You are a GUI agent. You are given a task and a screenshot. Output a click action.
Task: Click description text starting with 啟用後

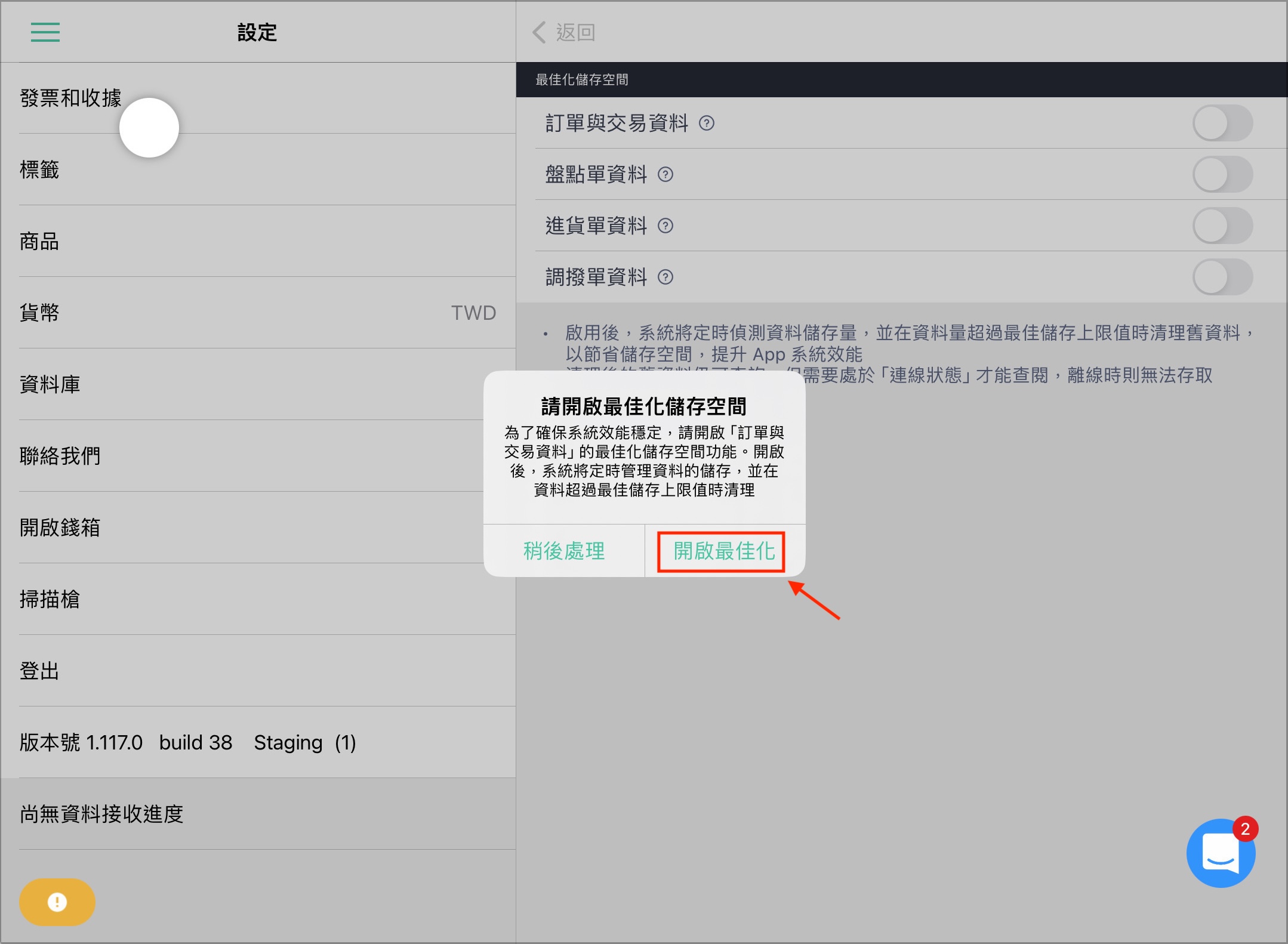911,343
